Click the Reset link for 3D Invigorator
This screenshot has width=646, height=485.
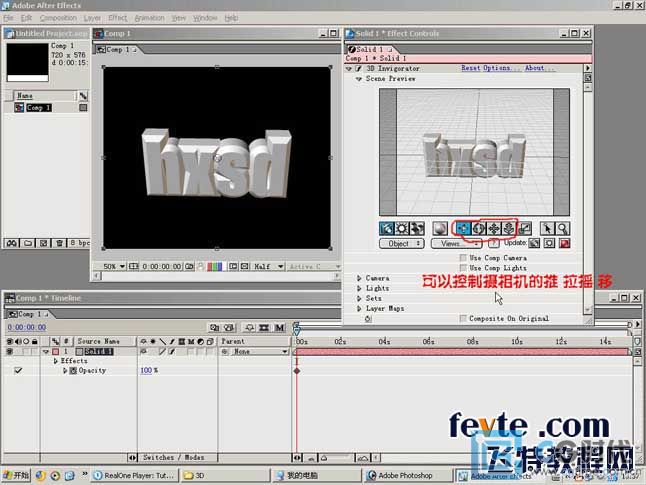[x=471, y=68]
